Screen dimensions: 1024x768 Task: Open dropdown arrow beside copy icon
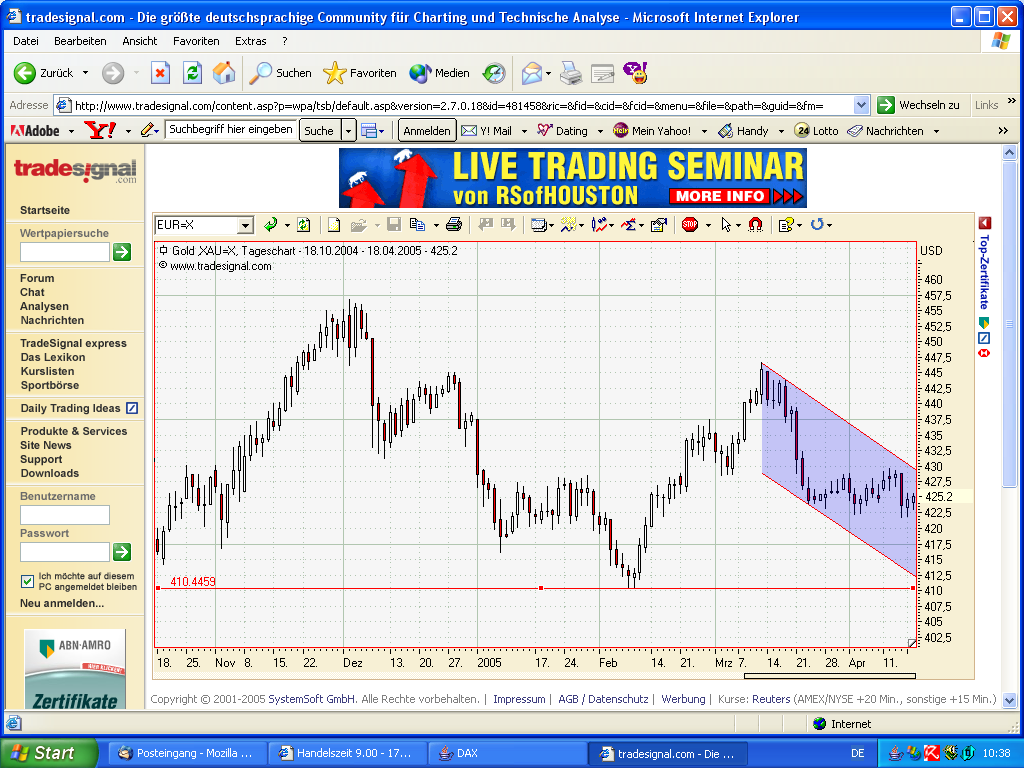point(436,225)
